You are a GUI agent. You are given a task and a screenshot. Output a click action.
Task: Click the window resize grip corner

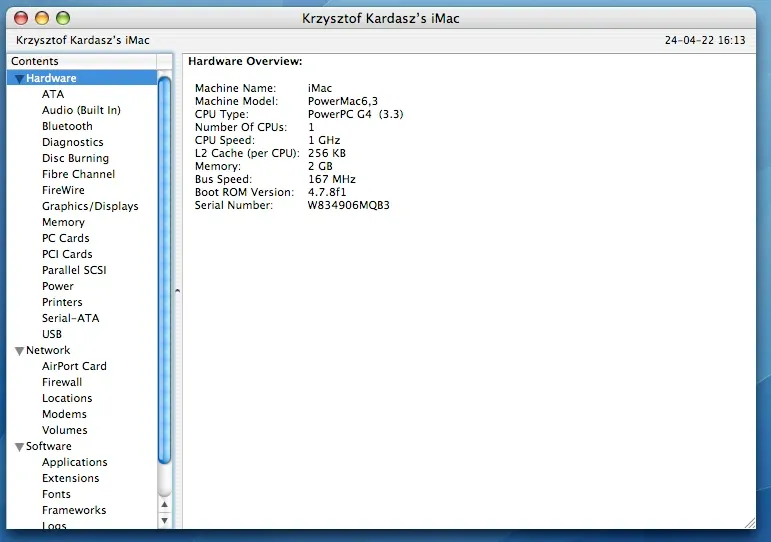click(x=750, y=523)
